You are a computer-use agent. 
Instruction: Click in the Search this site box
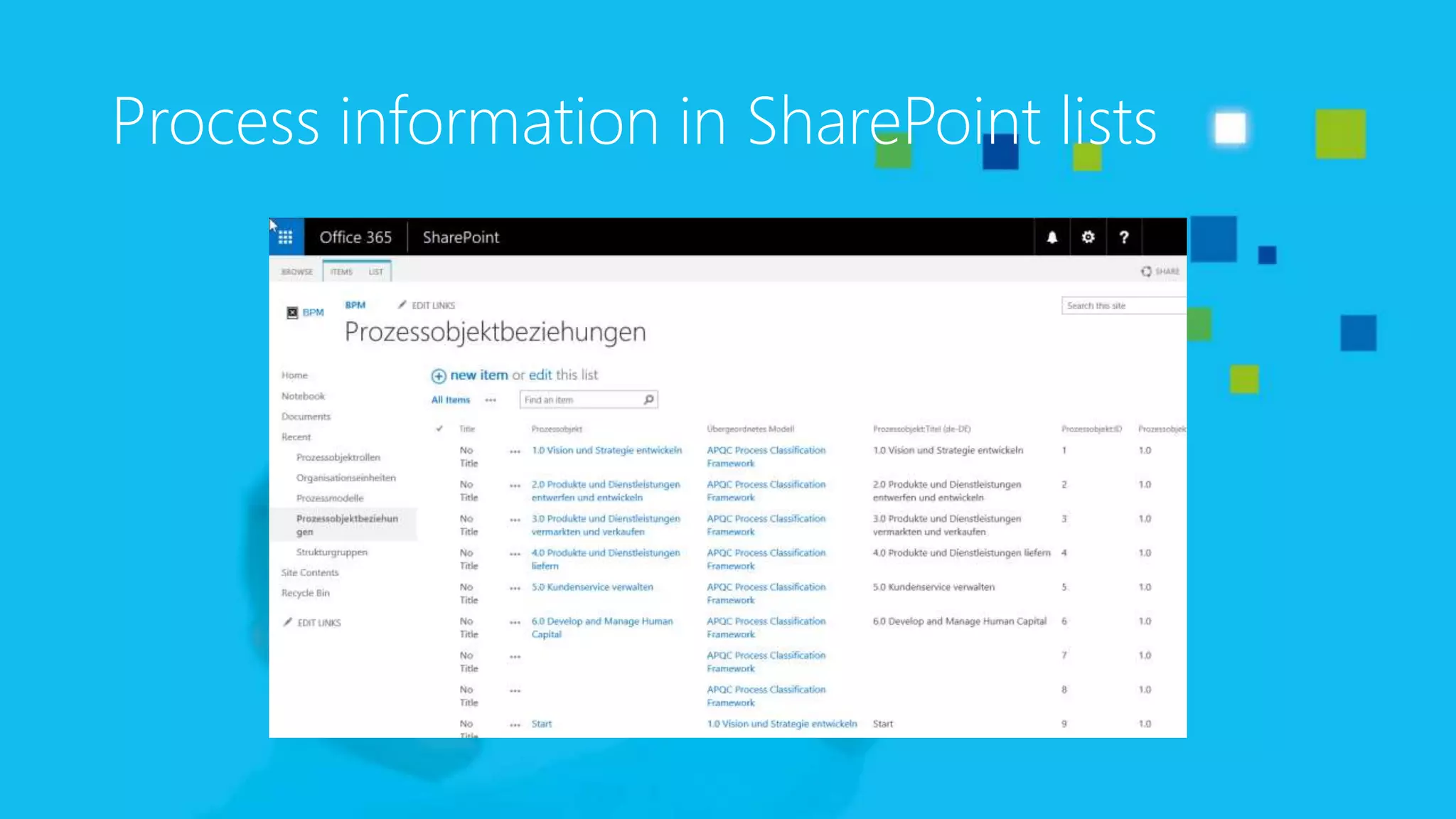1123,306
